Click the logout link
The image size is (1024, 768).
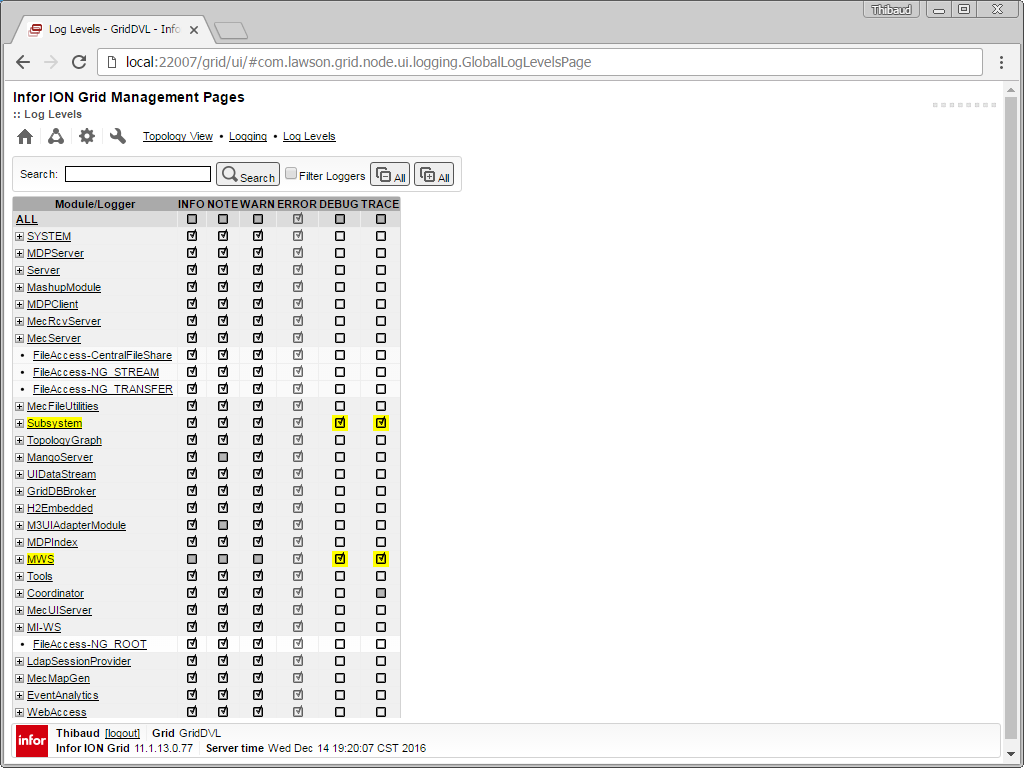click(123, 733)
